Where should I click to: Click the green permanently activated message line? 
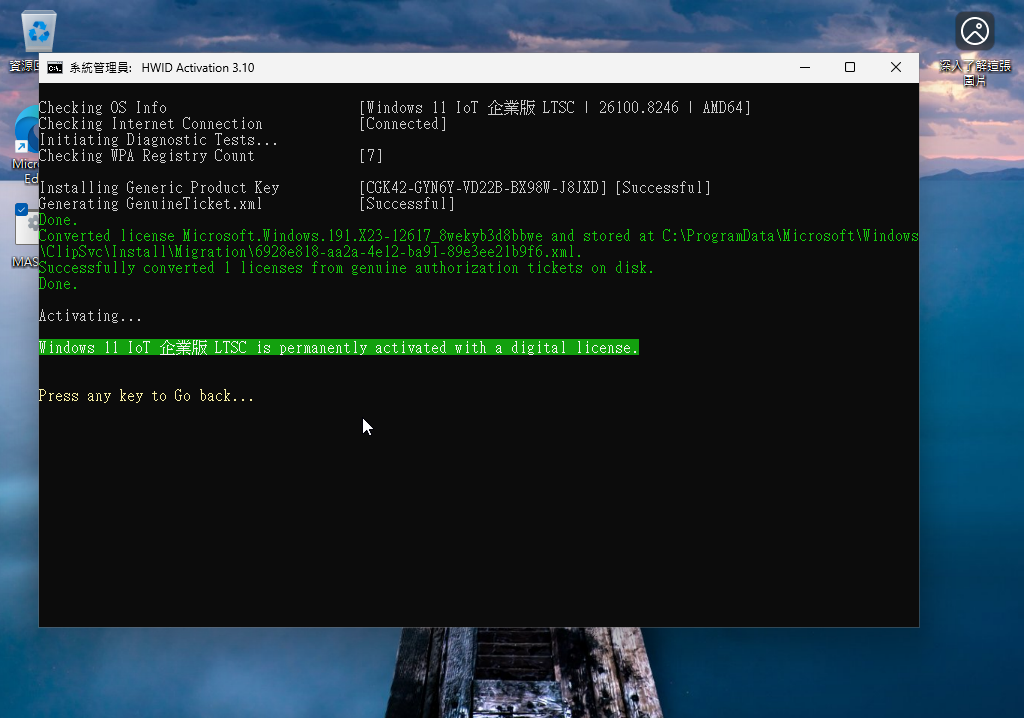tap(338, 348)
